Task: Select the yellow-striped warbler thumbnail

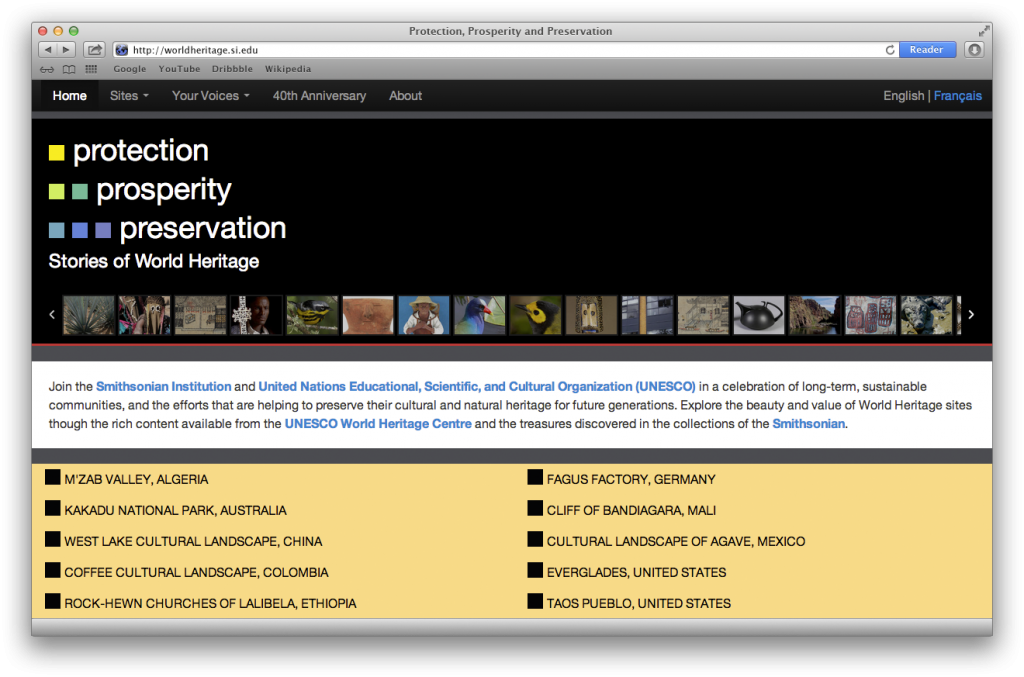Action: click(312, 315)
